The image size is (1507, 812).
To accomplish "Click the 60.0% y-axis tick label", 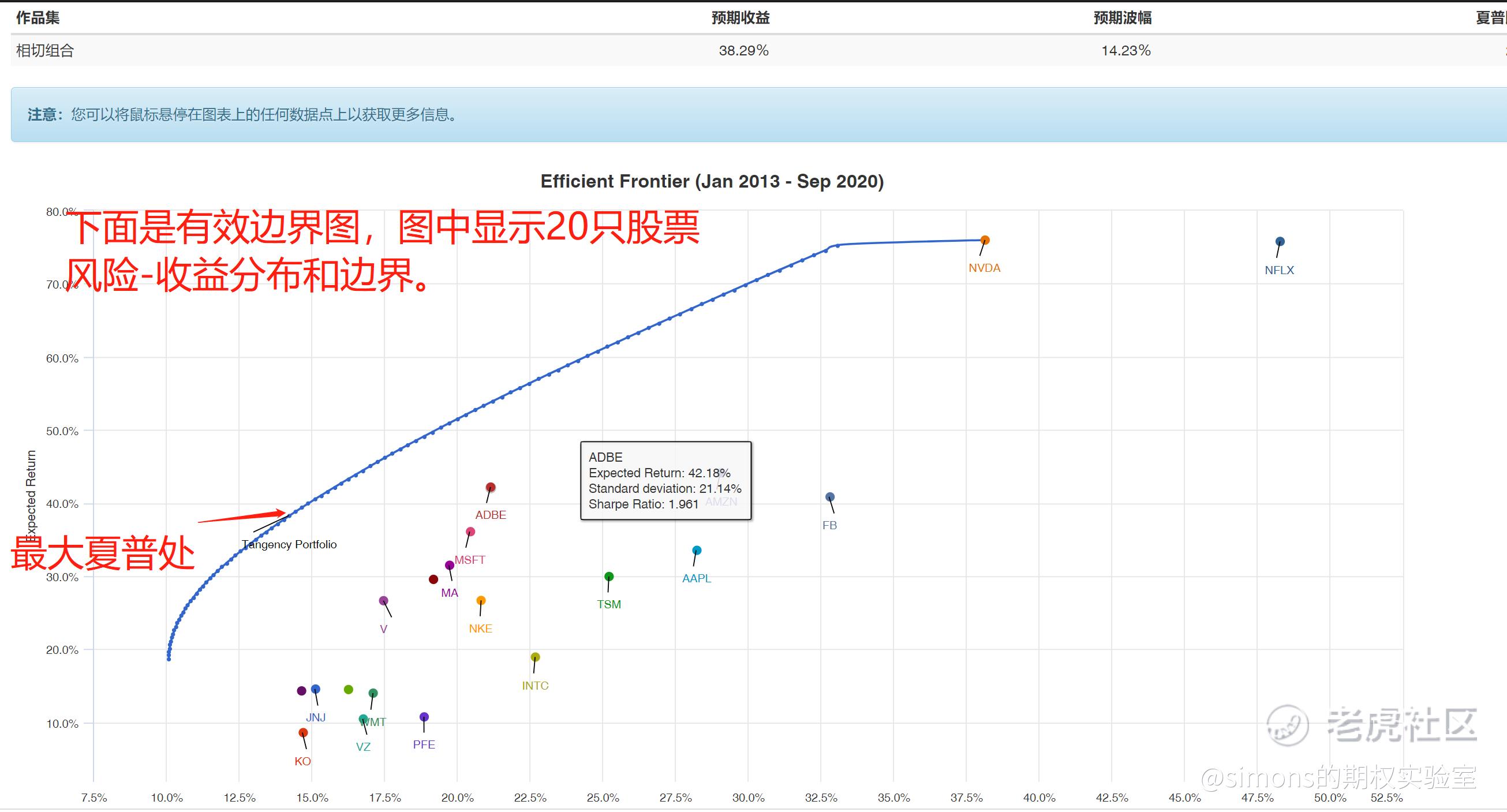I will [x=62, y=358].
